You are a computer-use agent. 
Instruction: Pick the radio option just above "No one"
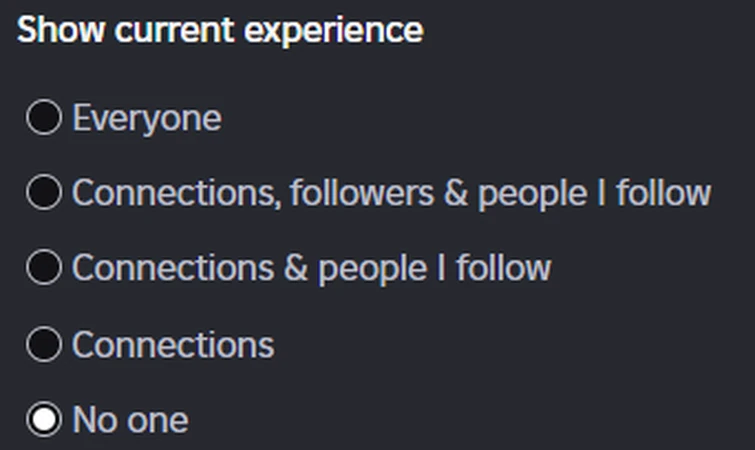point(44,344)
